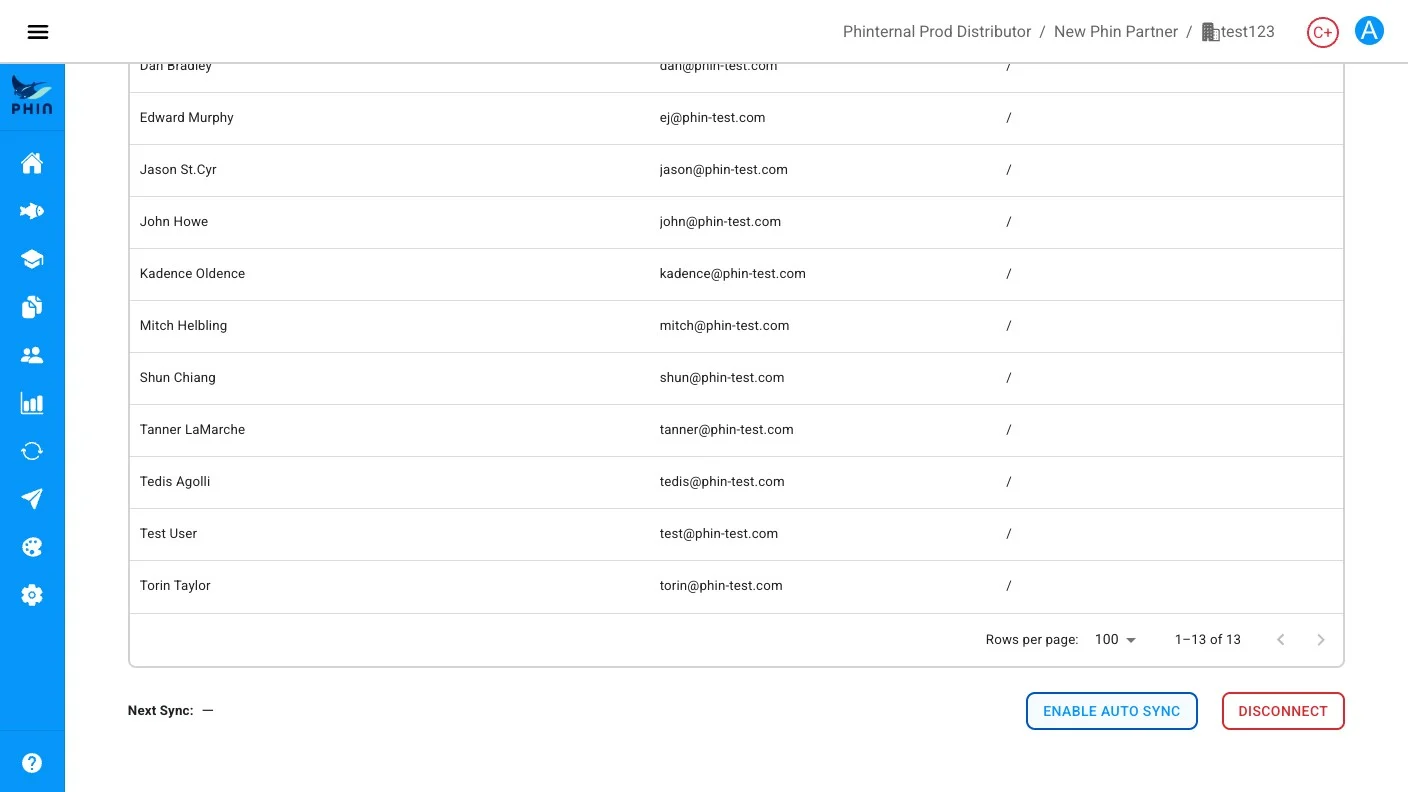Open the analytics bar chart icon

(x=32, y=403)
